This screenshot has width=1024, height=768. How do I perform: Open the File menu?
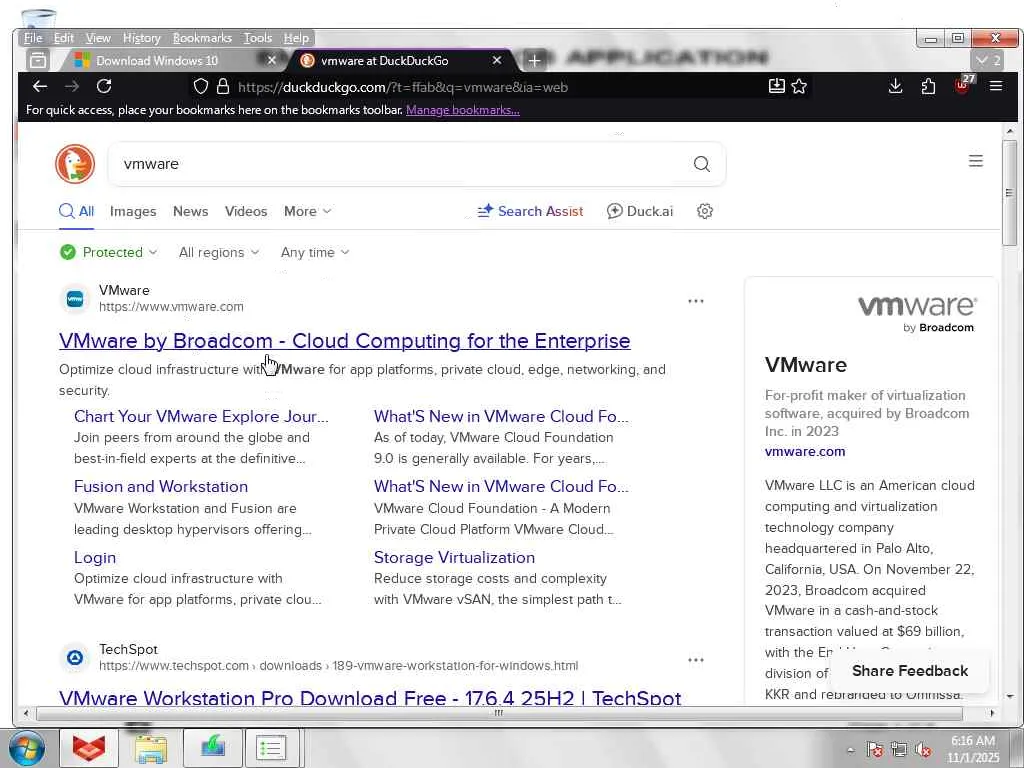[x=33, y=38]
